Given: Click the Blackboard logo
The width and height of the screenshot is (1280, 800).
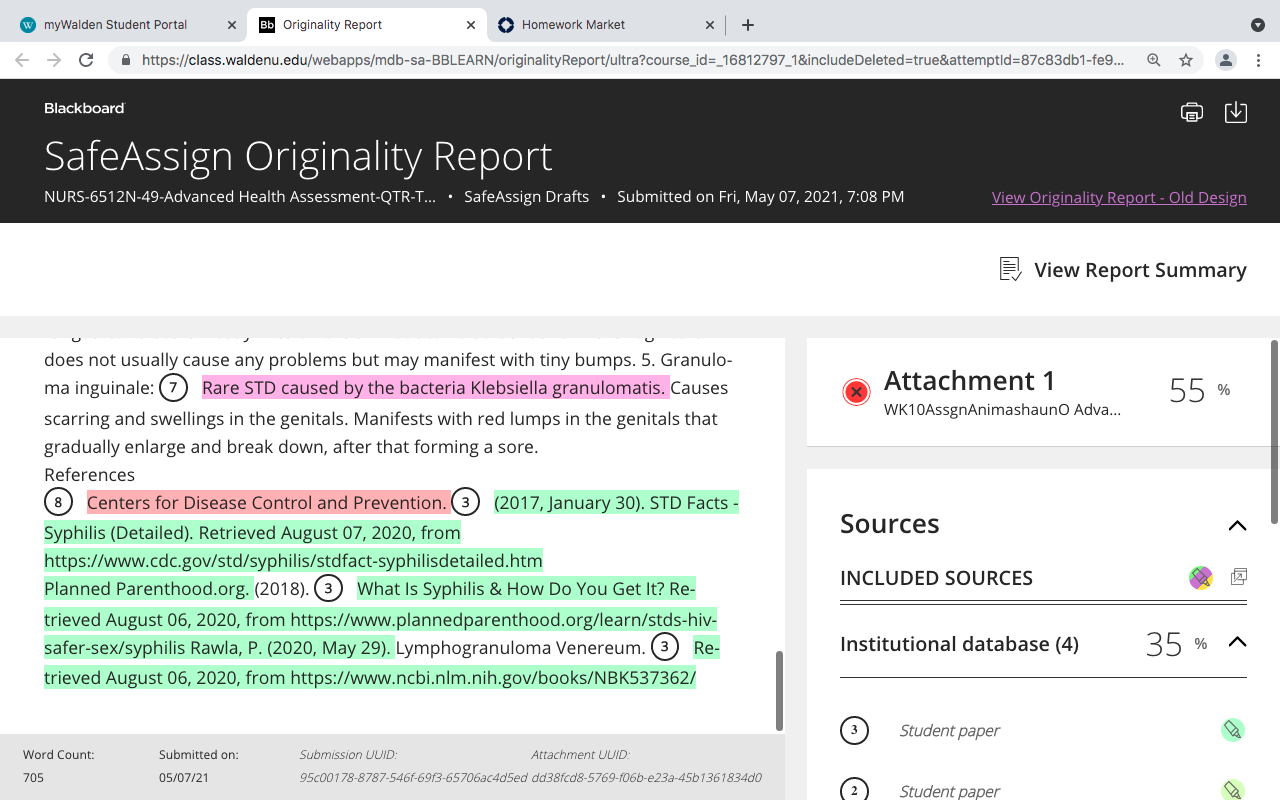Looking at the screenshot, I should click(84, 108).
